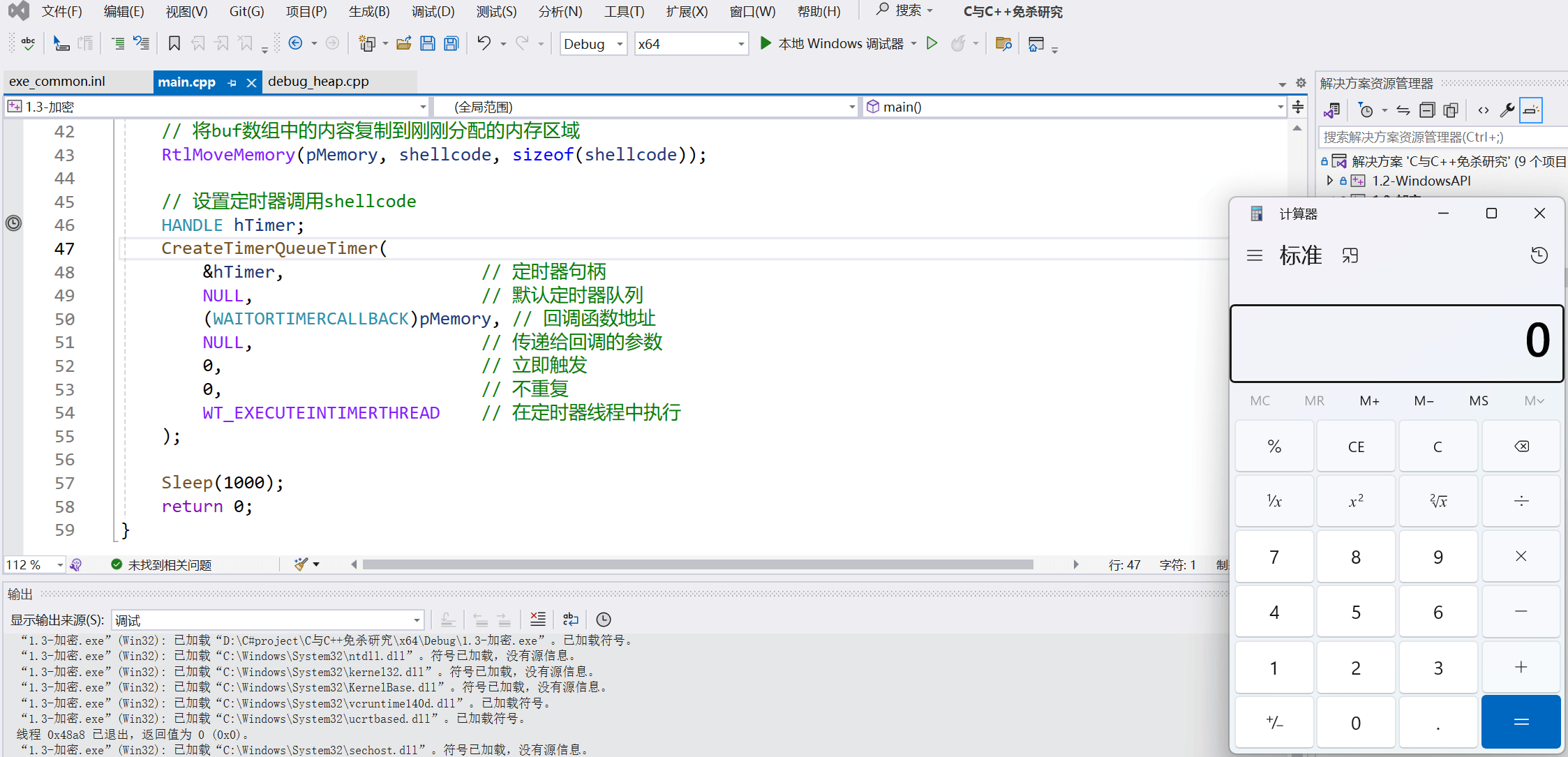Open the 调试(D) menu

point(432,11)
